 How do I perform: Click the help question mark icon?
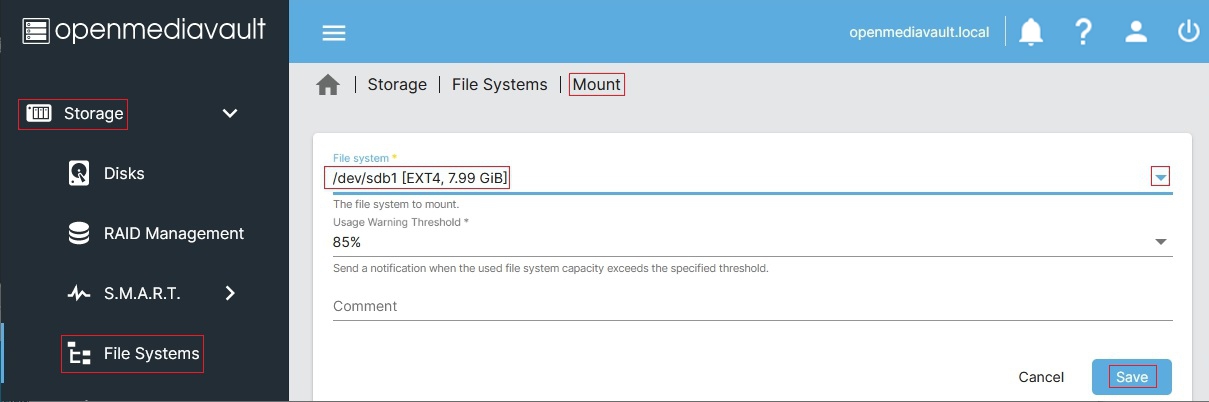pos(1083,32)
